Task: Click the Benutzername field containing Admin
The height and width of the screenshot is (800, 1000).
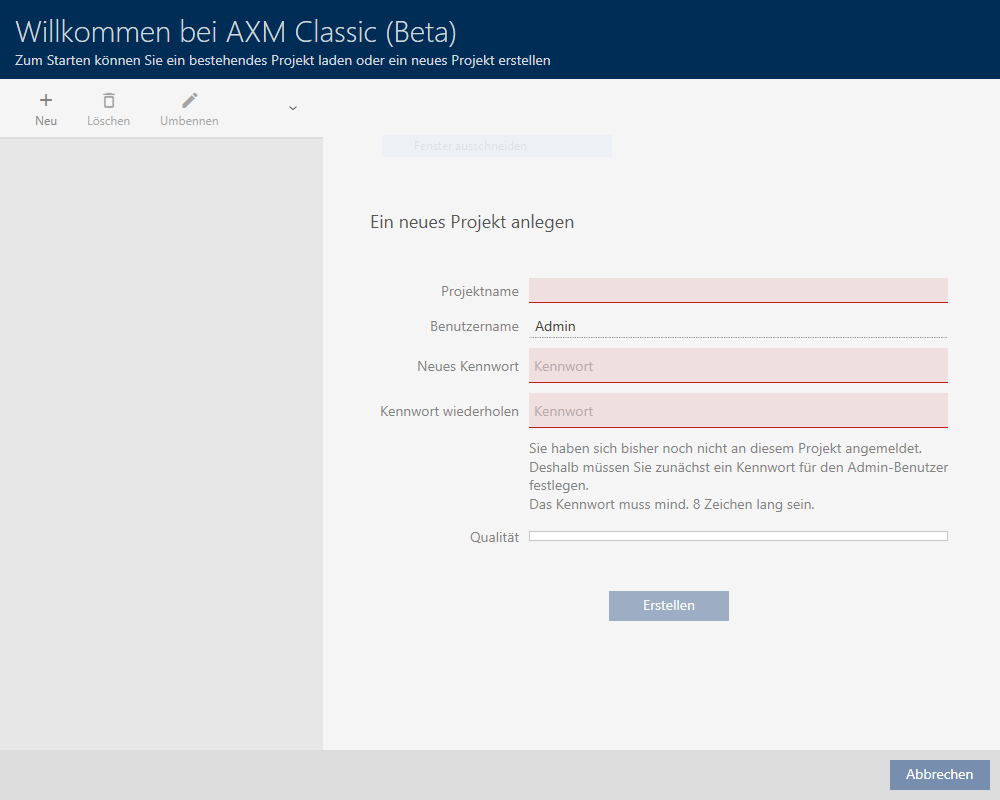Action: pyautogui.click(x=738, y=326)
